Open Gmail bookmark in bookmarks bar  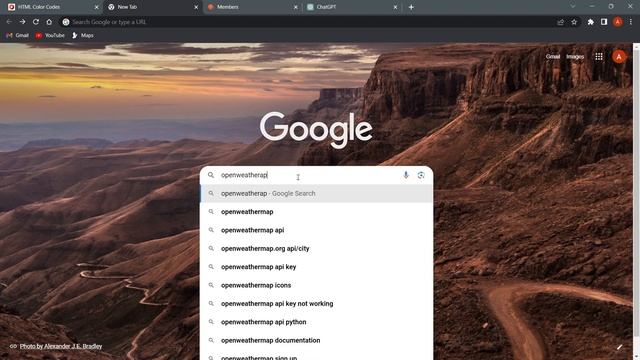tap(17, 36)
